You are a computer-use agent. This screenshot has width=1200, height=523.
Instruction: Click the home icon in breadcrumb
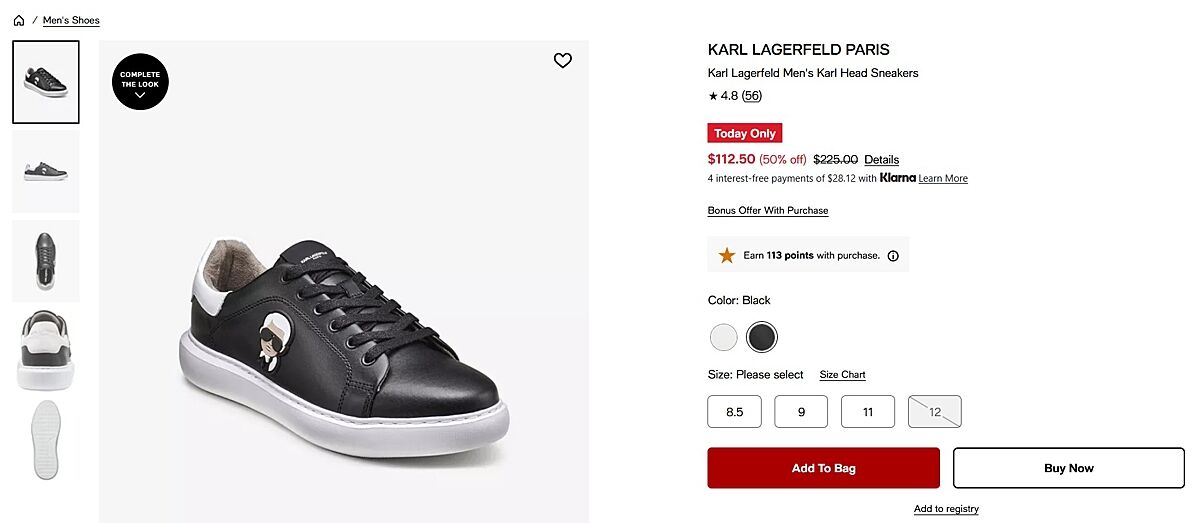click(x=18, y=20)
